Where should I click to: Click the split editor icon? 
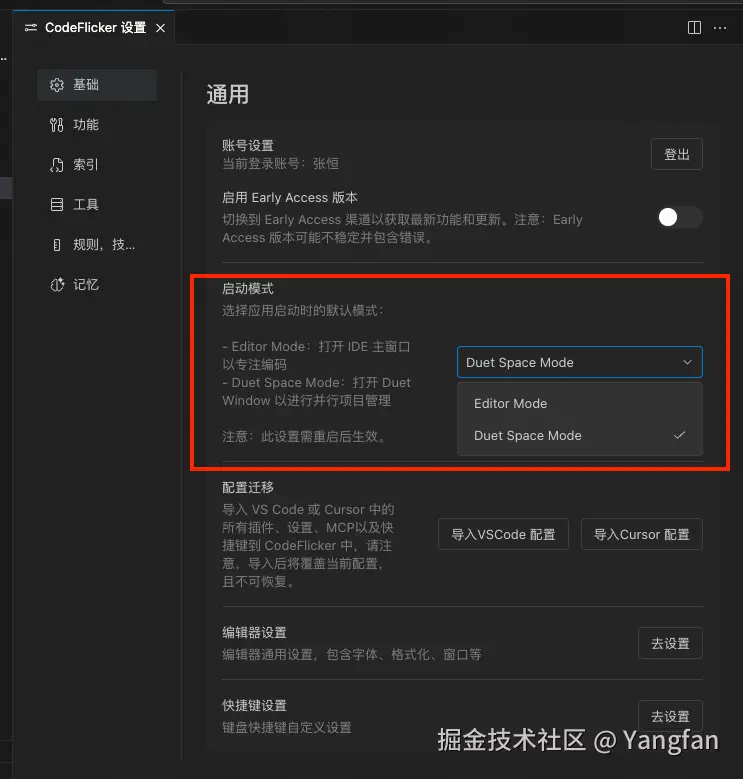click(x=694, y=28)
